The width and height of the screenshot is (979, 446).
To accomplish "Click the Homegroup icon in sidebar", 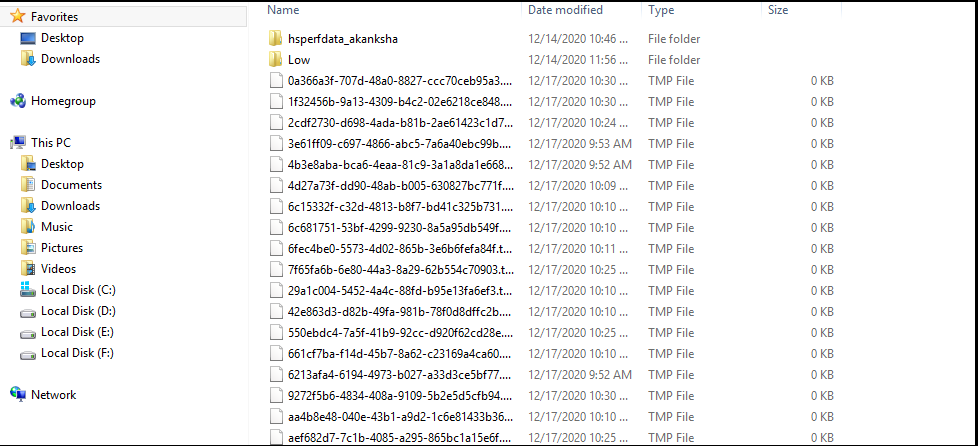I will (18, 101).
